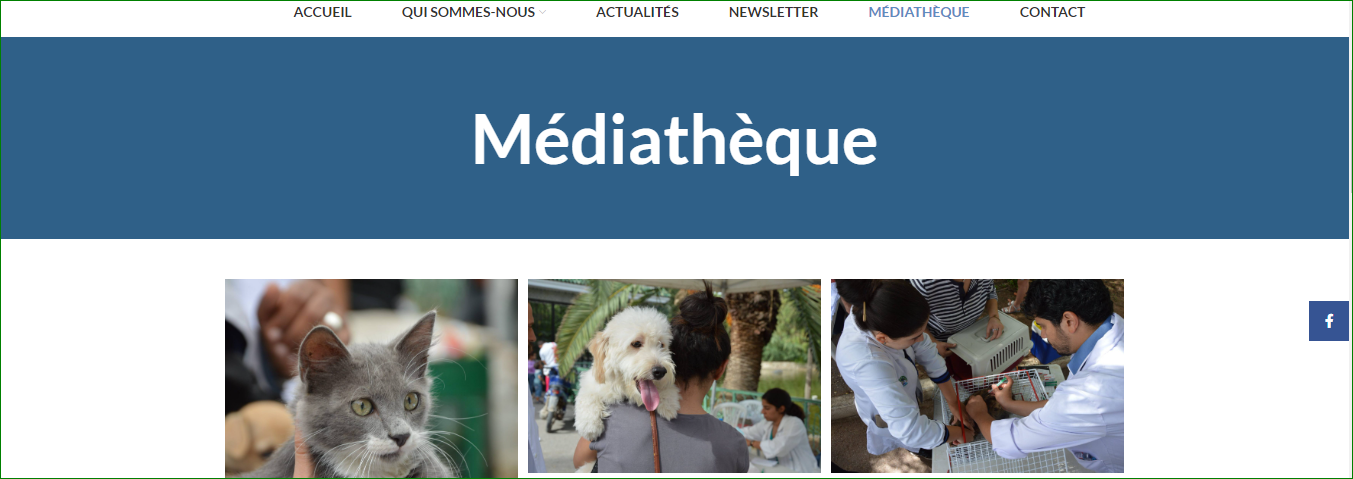Viewport: 1353px width, 479px height.
Task: Expand the QUI SOMMES-NOUS dropdown chevron
Action: click(543, 13)
